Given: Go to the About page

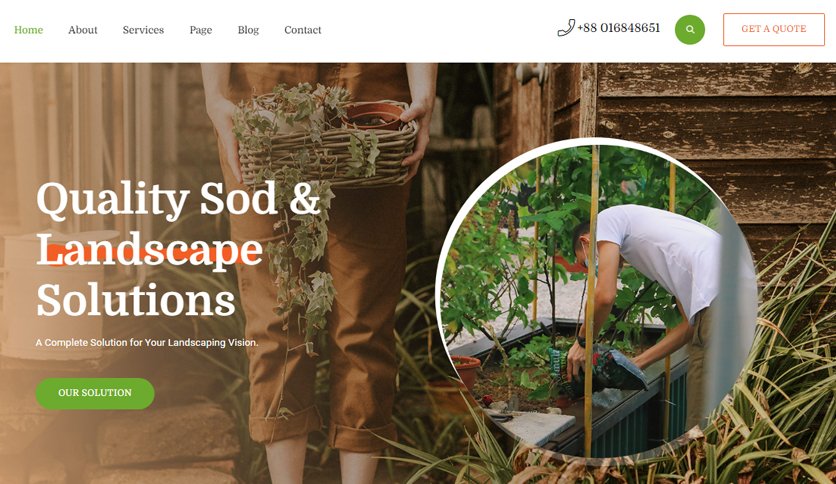Looking at the screenshot, I should pyautogui.click(x=83, y=30).
